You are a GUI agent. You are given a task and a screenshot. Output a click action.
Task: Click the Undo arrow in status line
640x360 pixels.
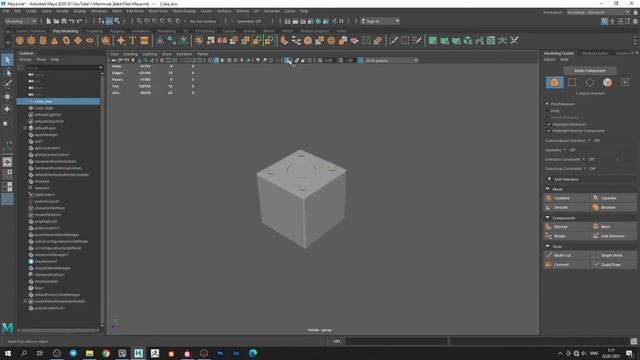point(72,21)
